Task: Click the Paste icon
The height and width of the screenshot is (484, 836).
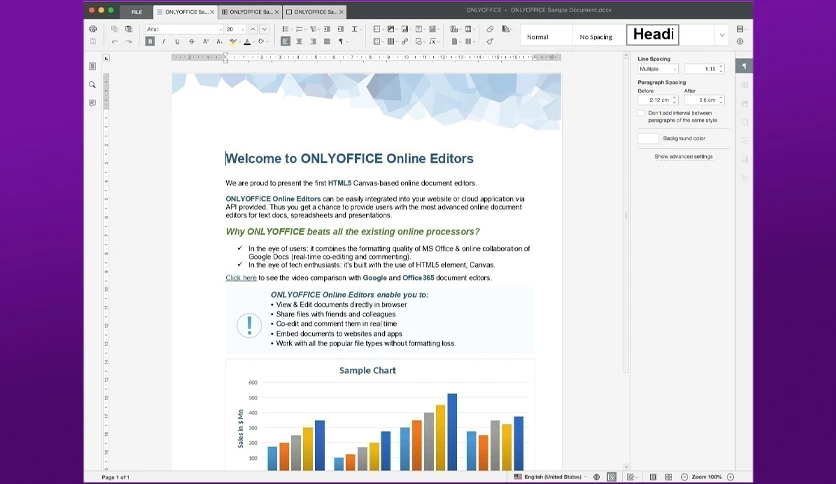Action: coord(128,29)
